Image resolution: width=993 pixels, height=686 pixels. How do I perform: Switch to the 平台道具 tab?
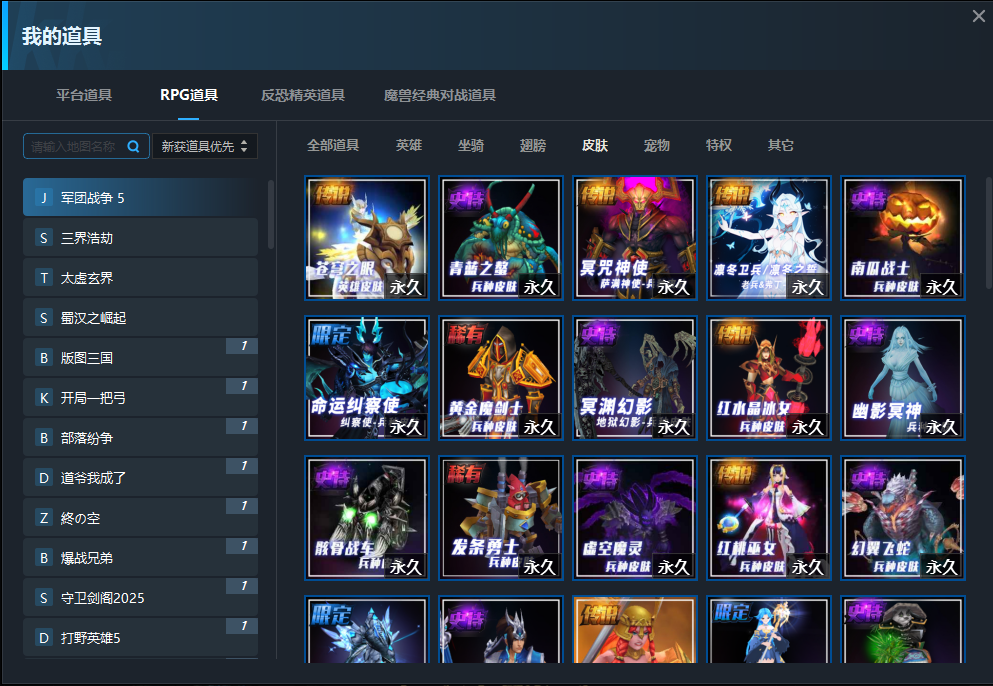[84, 95]
